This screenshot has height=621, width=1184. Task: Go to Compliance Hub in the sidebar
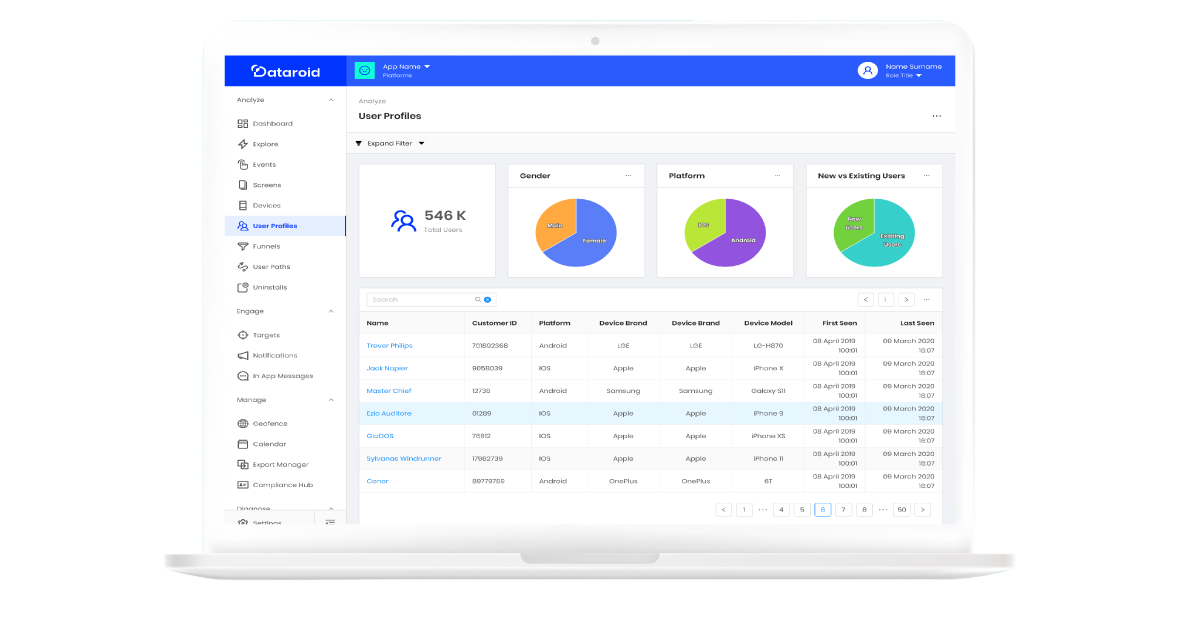[283, 485]
